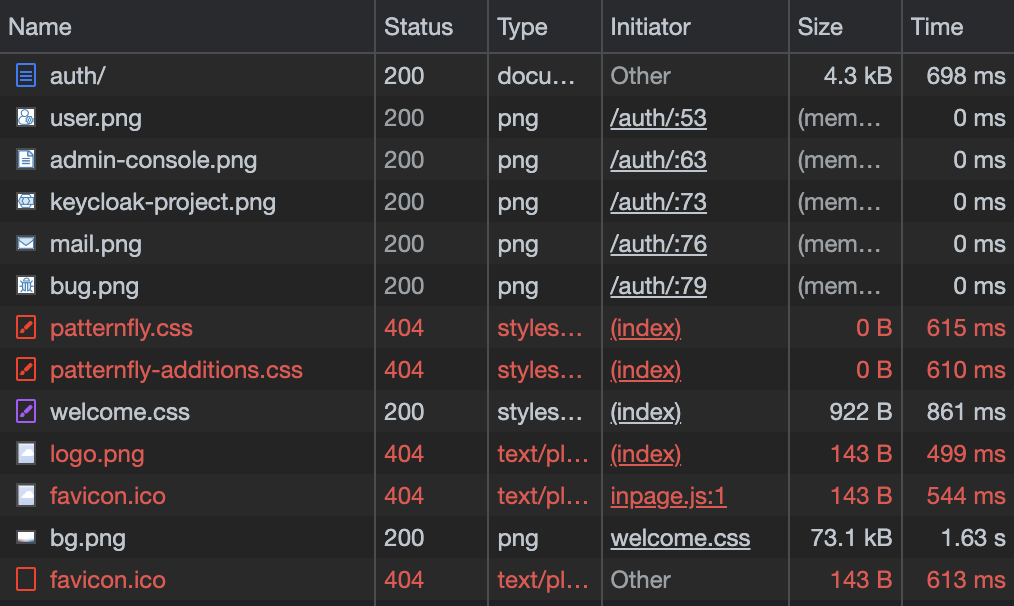Select the failed logo.png request name
Screen dimensions: 1014x606
tap(97, 455)
